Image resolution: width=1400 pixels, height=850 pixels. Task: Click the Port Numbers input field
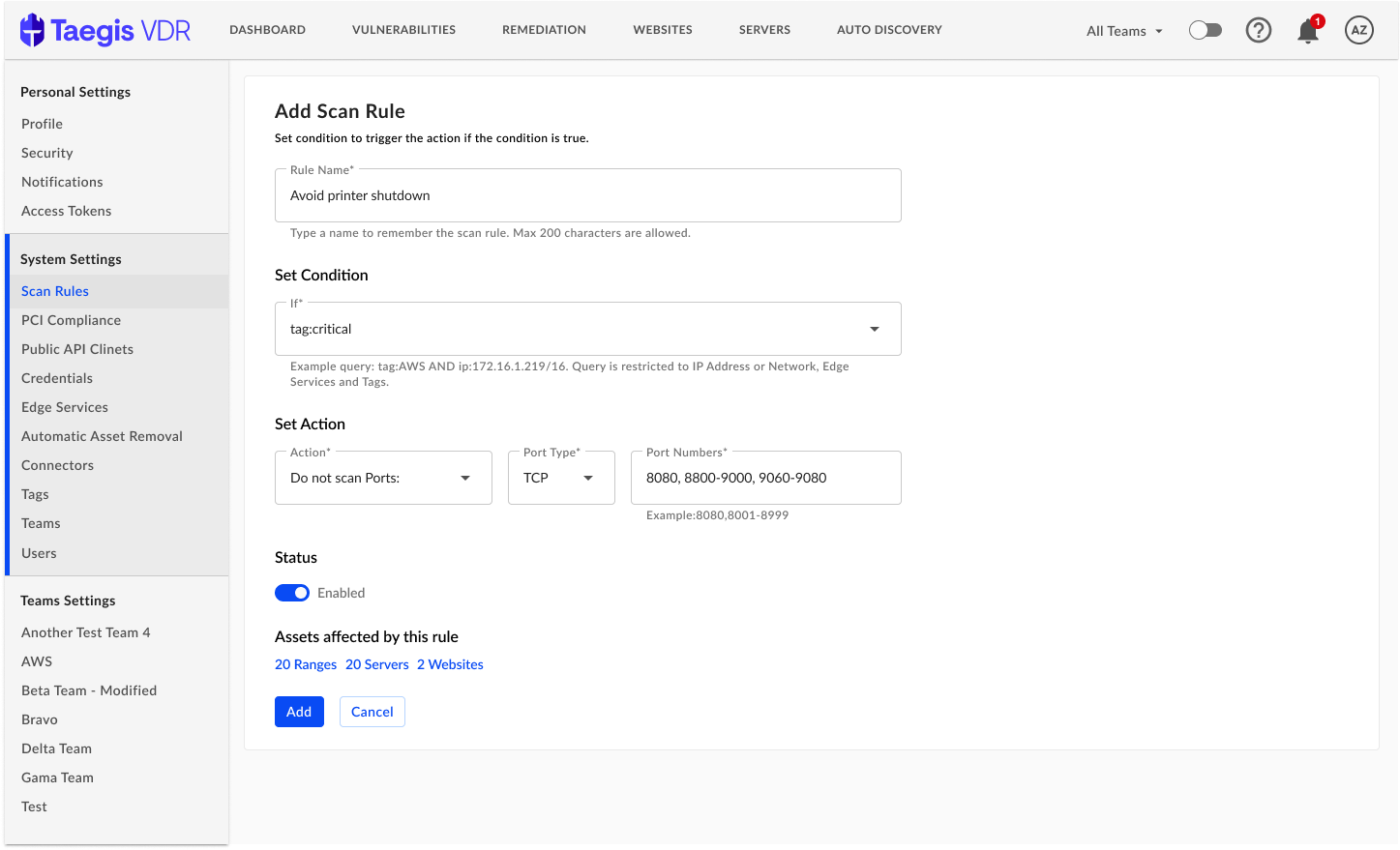pos(766,478)
